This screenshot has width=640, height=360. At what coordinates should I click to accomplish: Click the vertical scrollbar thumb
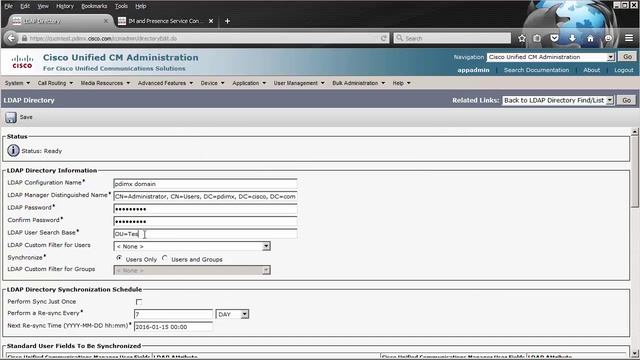635,171
